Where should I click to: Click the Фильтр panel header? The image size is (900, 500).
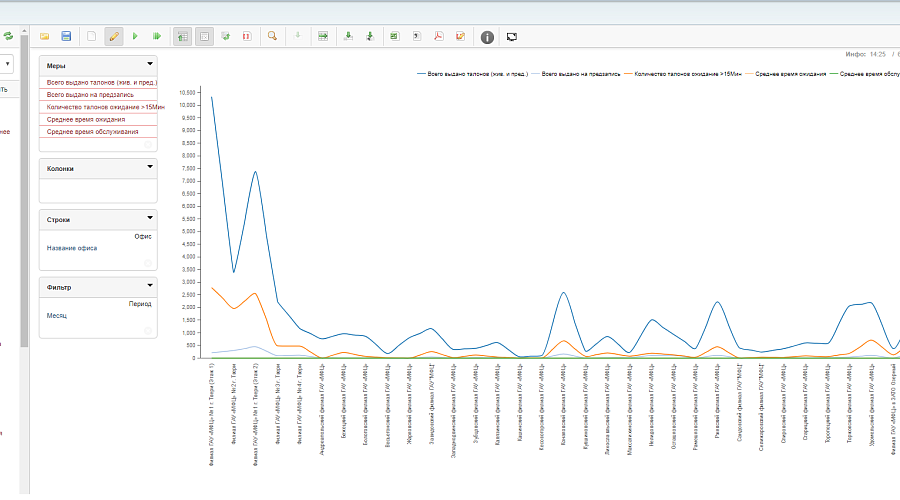pos(98,287)
